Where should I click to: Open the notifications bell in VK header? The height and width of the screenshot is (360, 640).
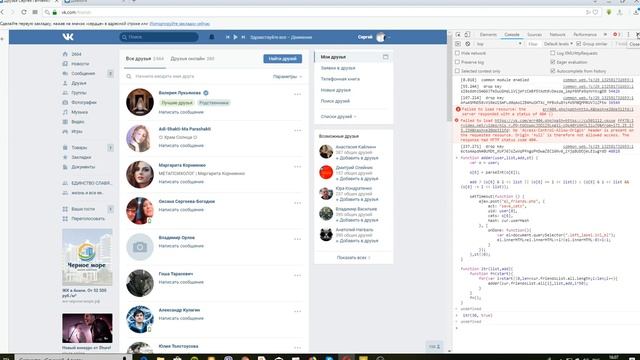211,37
